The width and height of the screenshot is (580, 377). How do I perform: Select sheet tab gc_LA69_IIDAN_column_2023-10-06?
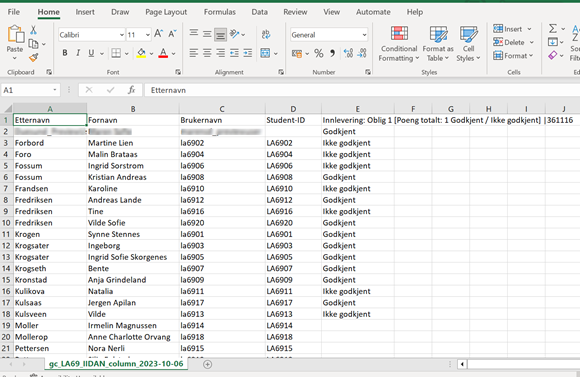coord(116,364)
